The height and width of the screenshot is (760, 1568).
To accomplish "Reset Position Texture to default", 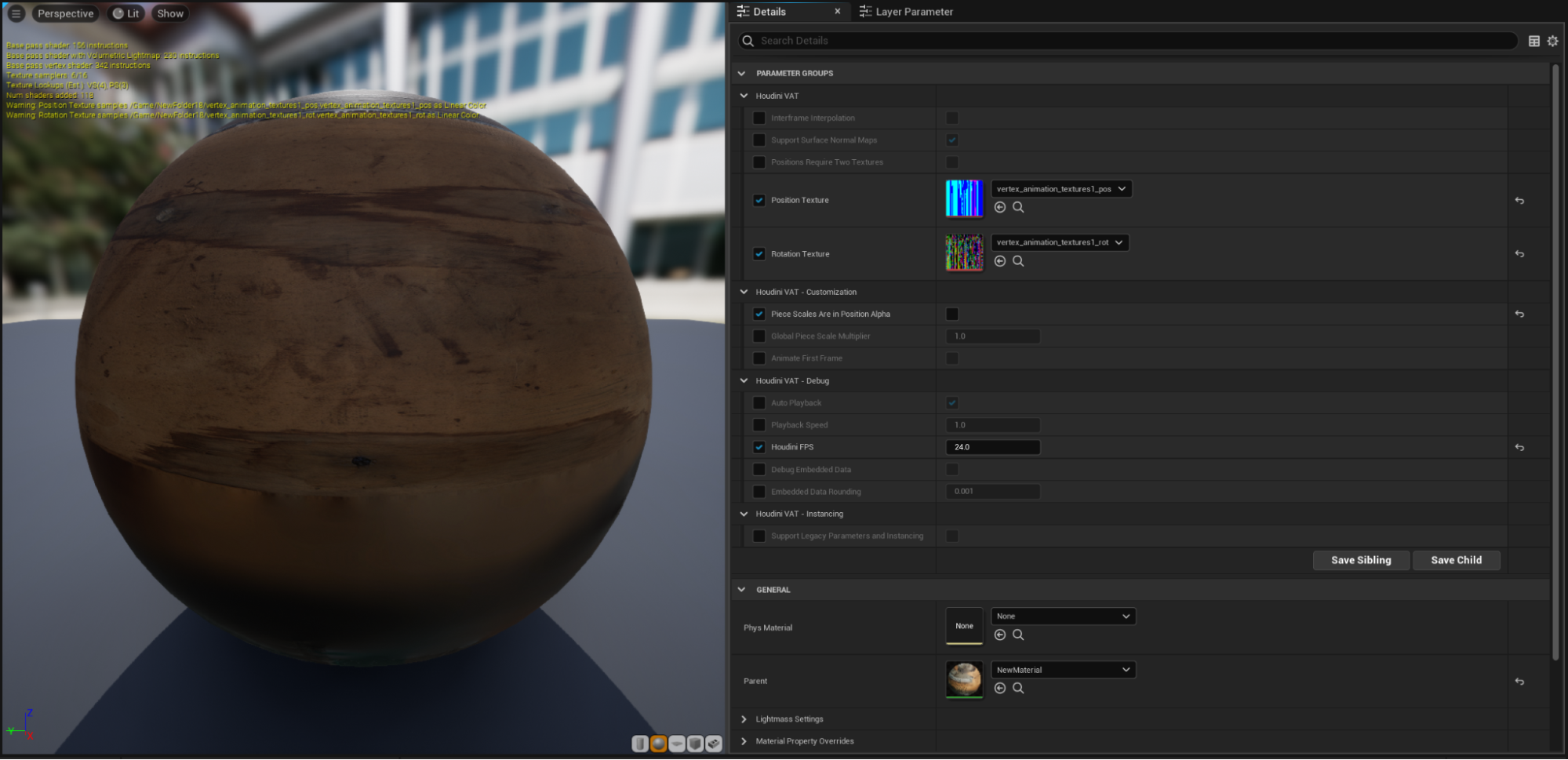I will (1519, 201).
